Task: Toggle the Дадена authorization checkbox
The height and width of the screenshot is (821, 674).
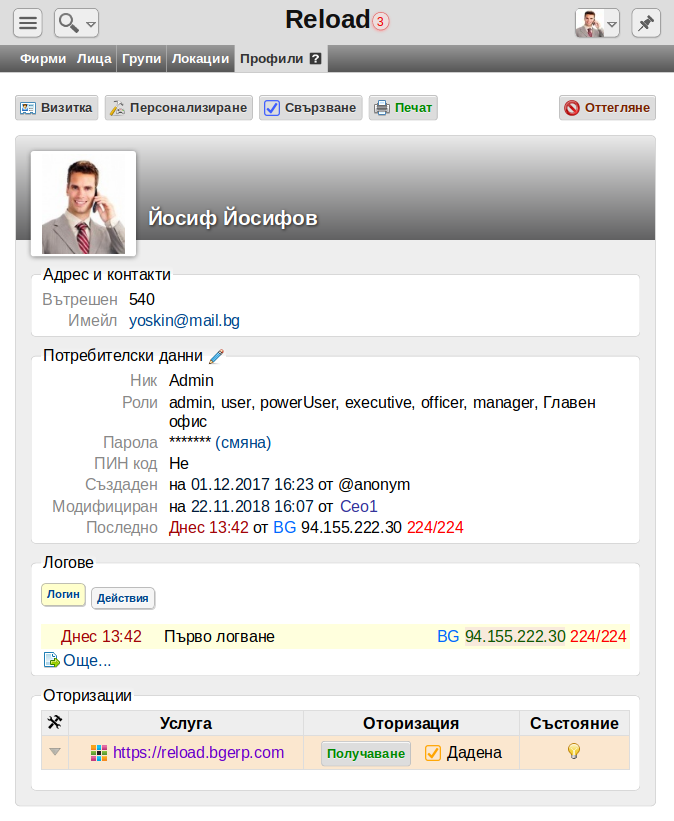Action: click(x=433, y=753)
